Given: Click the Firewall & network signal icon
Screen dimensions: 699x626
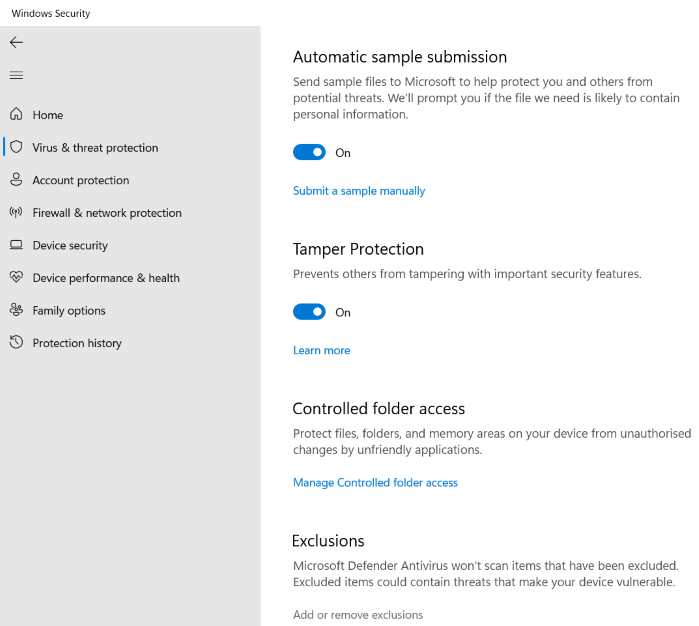Looking at the screenshot, I should 16,212.
